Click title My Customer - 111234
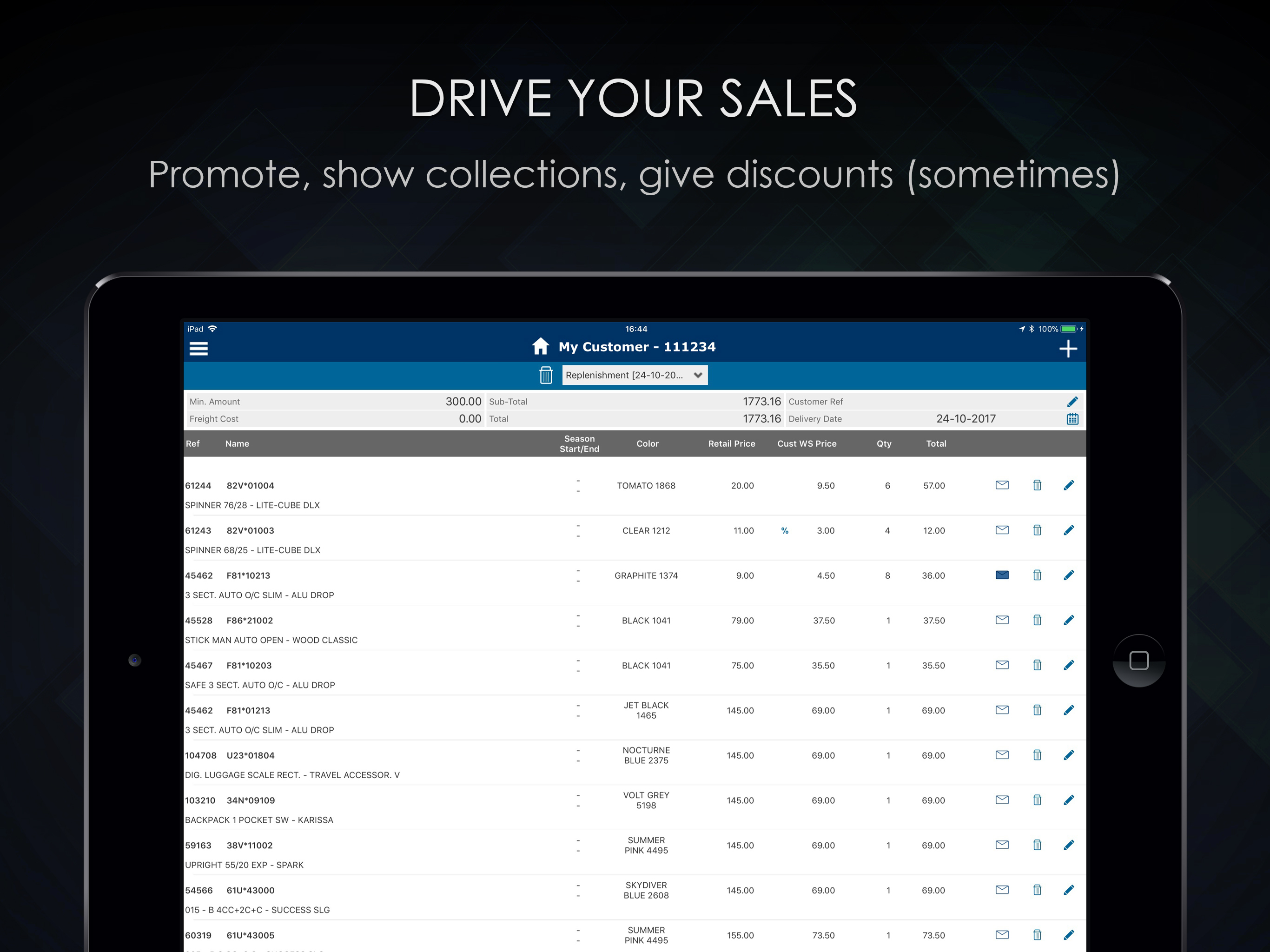This screenshot has width=1270, height=952. pos(637,347)
